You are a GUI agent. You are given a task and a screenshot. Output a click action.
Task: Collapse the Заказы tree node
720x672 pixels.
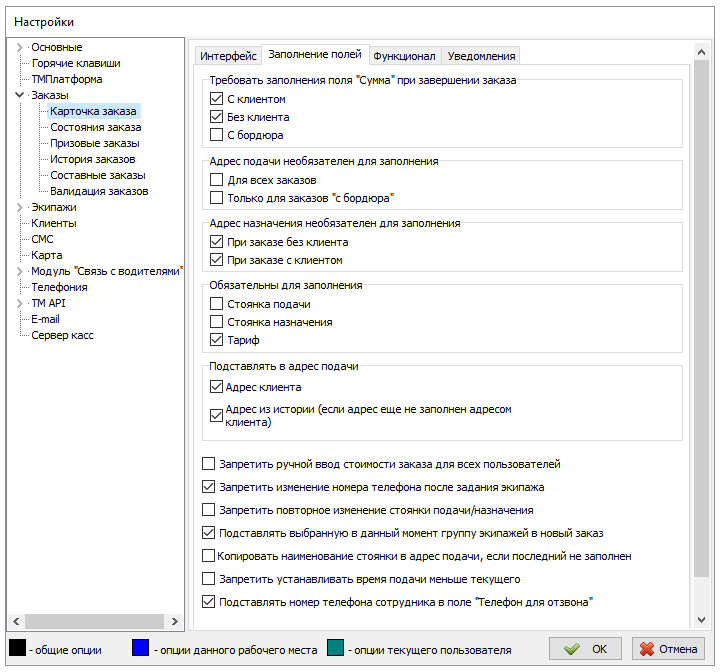pyautogui.click(x=19, y=95)
